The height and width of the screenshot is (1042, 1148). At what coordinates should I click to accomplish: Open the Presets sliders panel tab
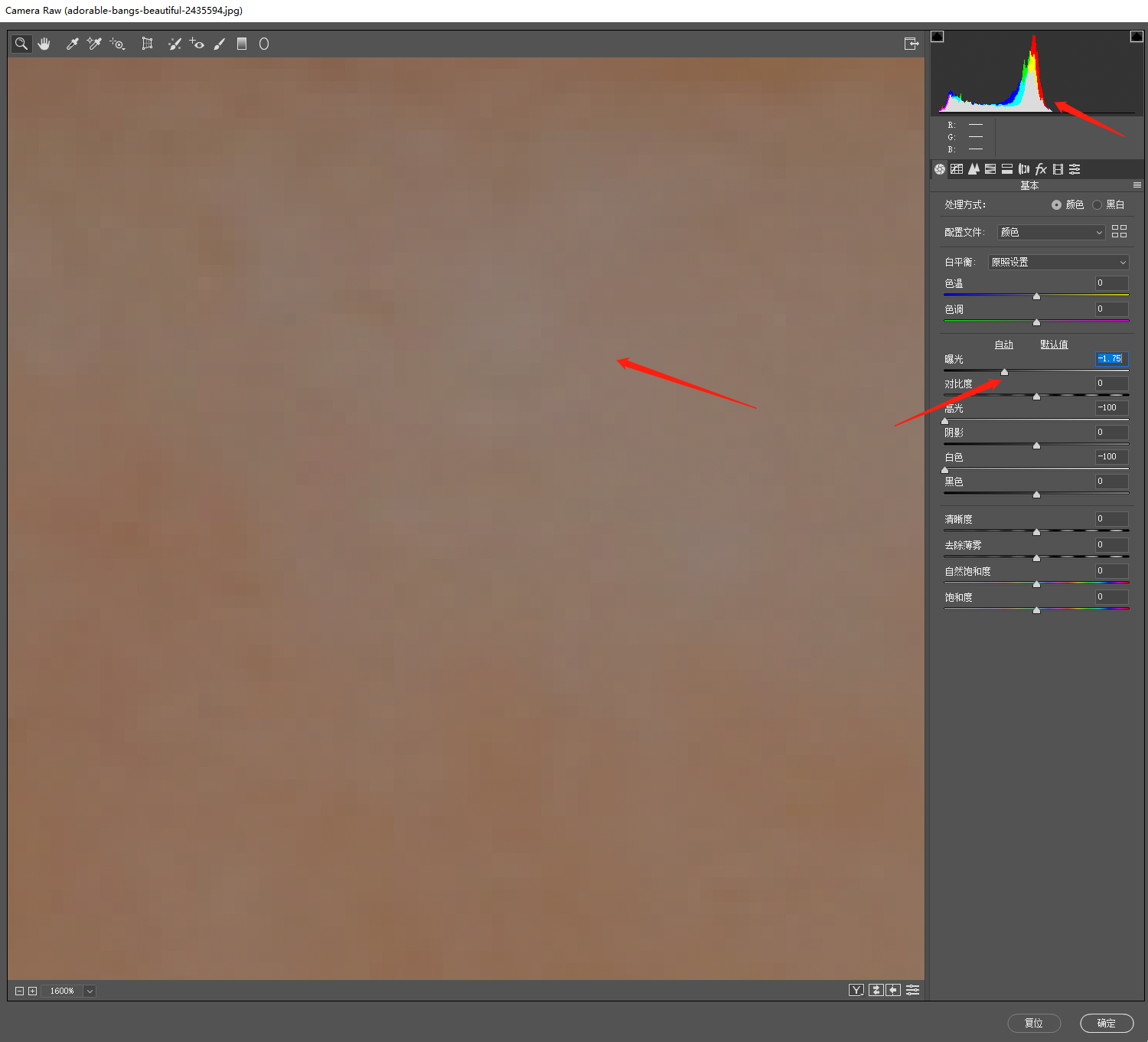pos(1075,169)
